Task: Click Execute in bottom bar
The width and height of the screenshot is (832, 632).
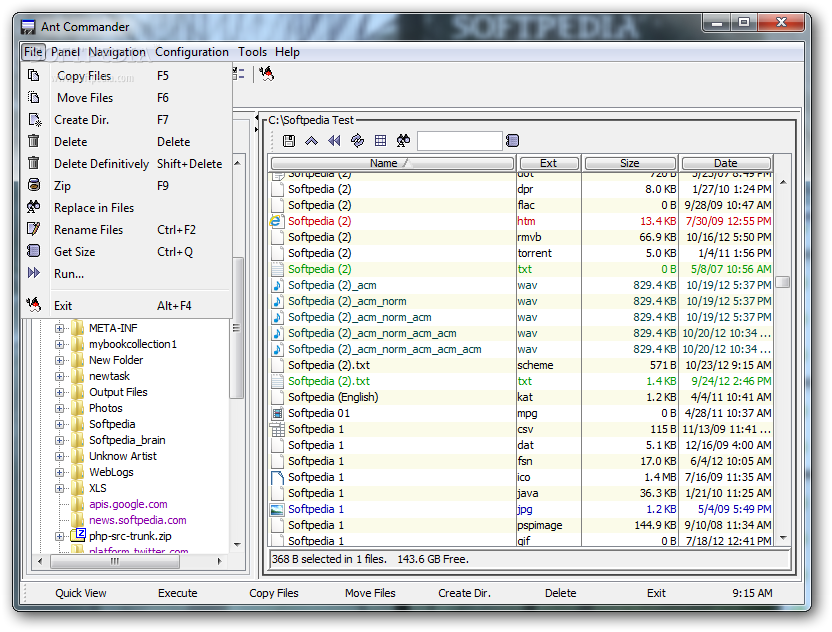Action: click(177, 593)
